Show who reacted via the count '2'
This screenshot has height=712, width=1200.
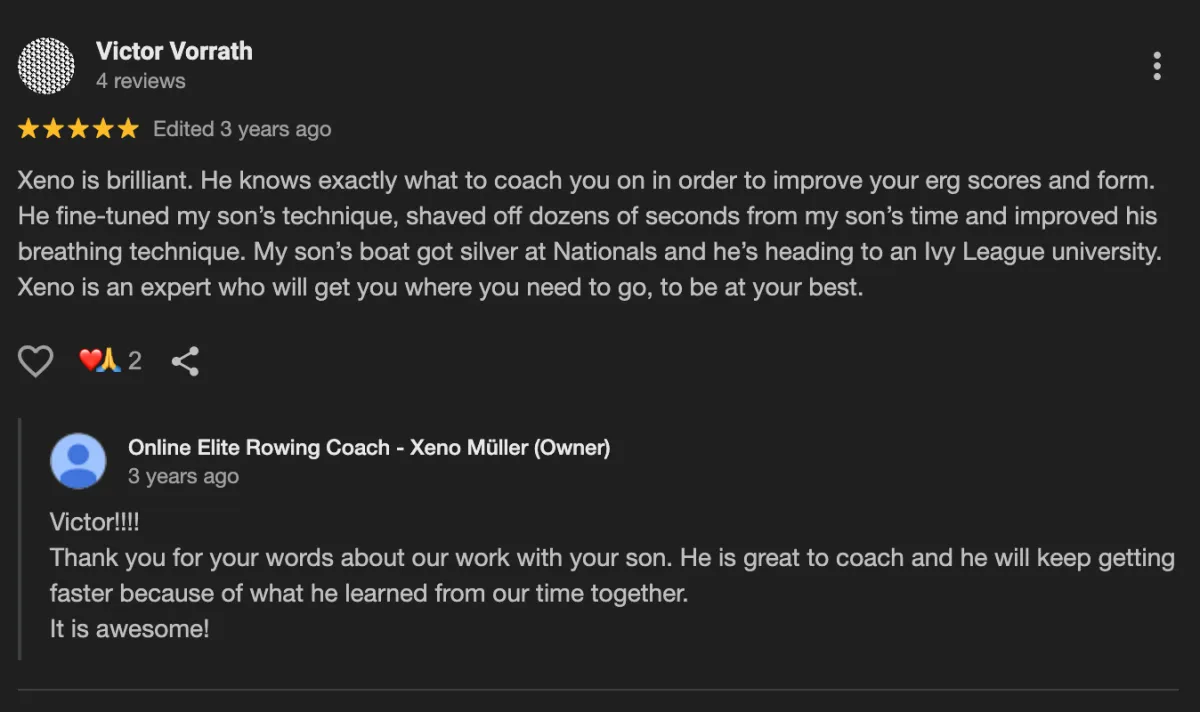coord(135,361)
